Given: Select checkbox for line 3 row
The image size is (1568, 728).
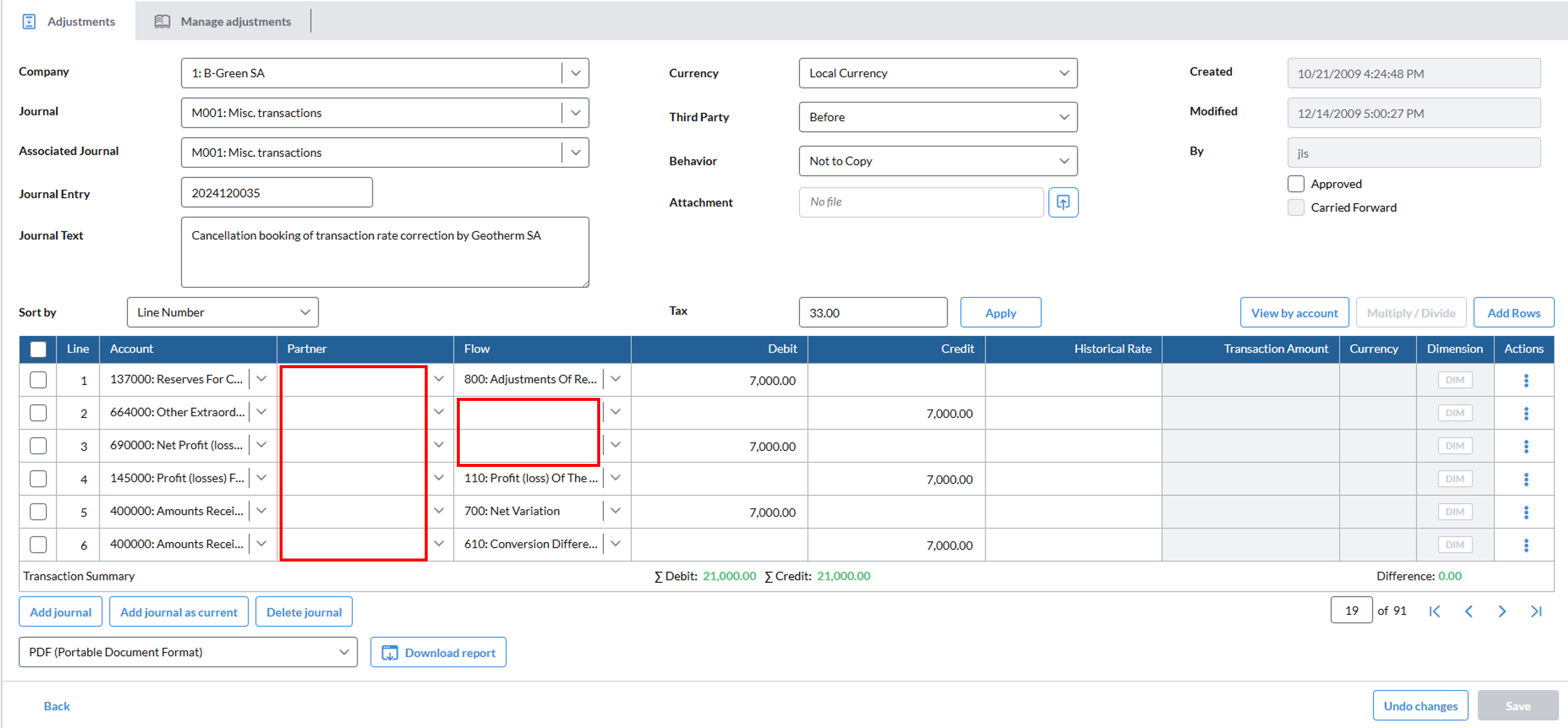Looking at the screenshot, I should (38, 446).
